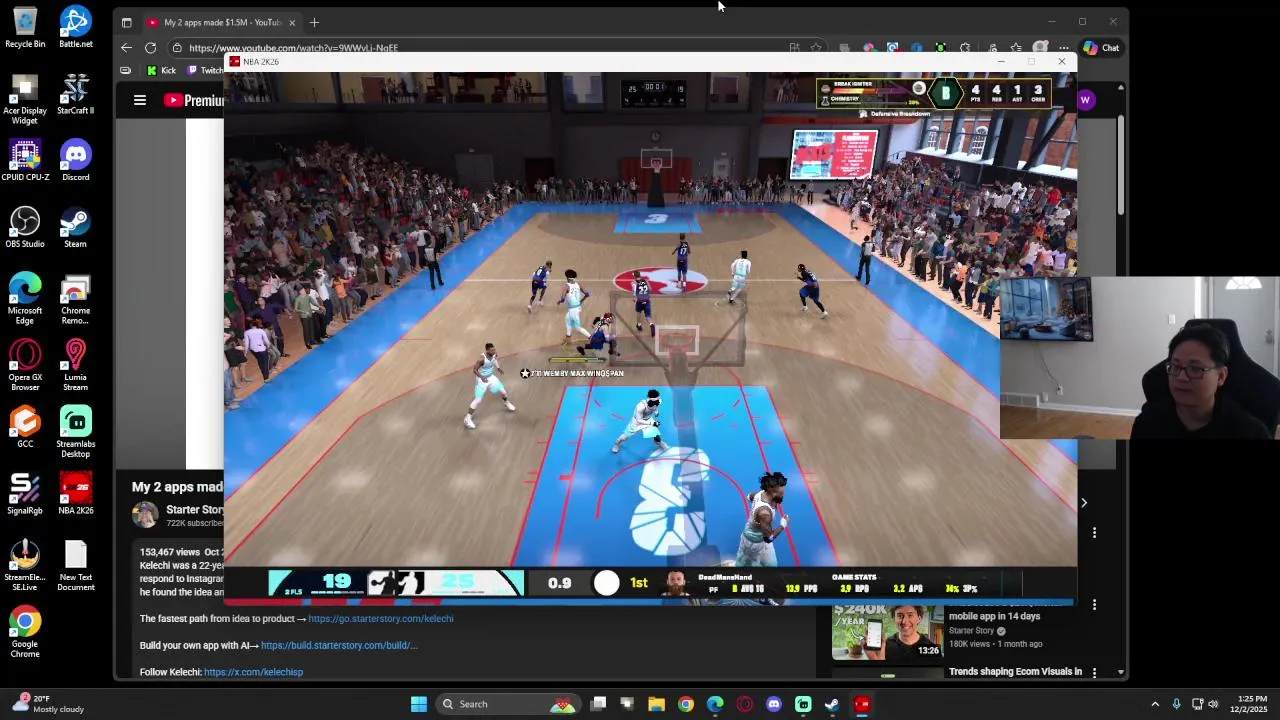
Task: Click browser back arrow
Action: (x=126, y=47)
